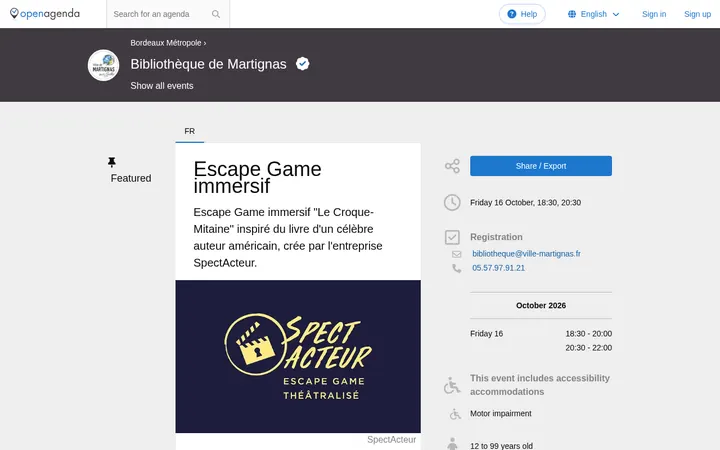Open the Help button

(x=522, y=14)
